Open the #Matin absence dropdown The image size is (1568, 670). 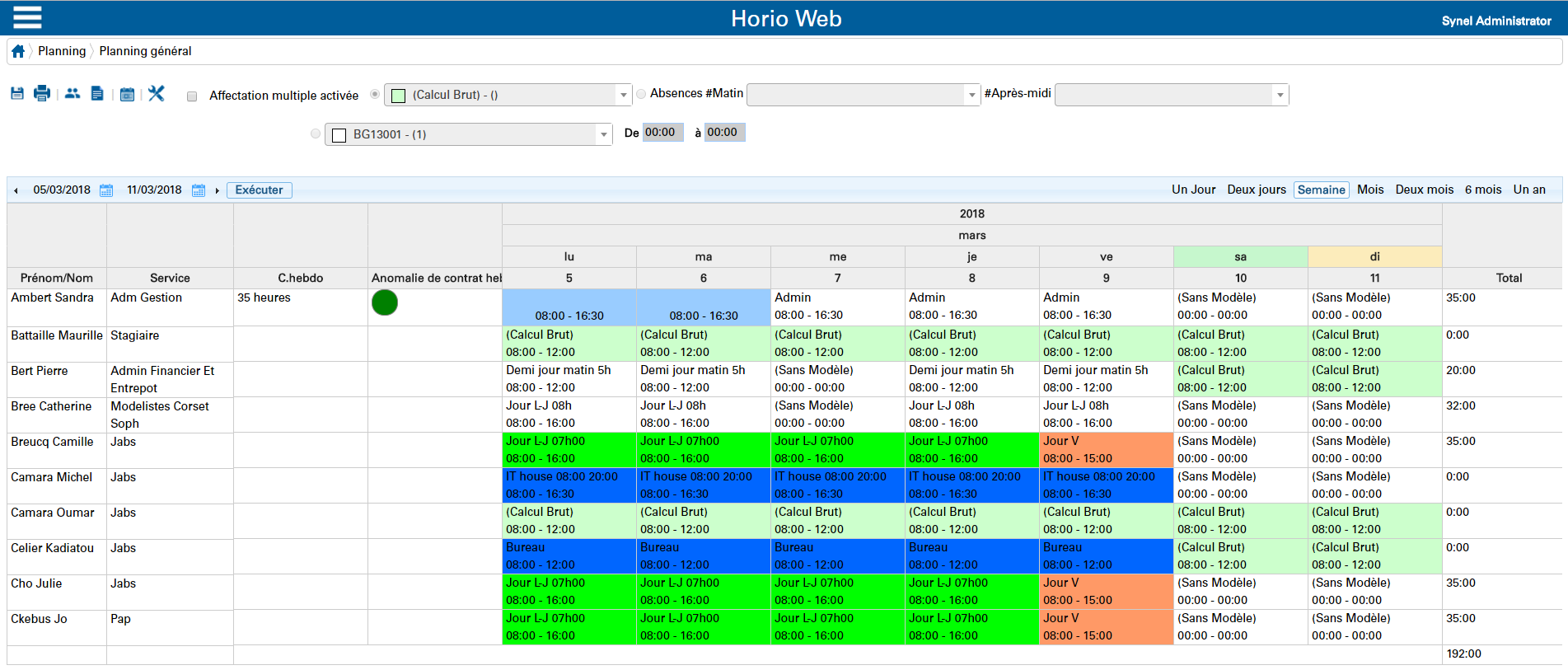coord(971,96)
